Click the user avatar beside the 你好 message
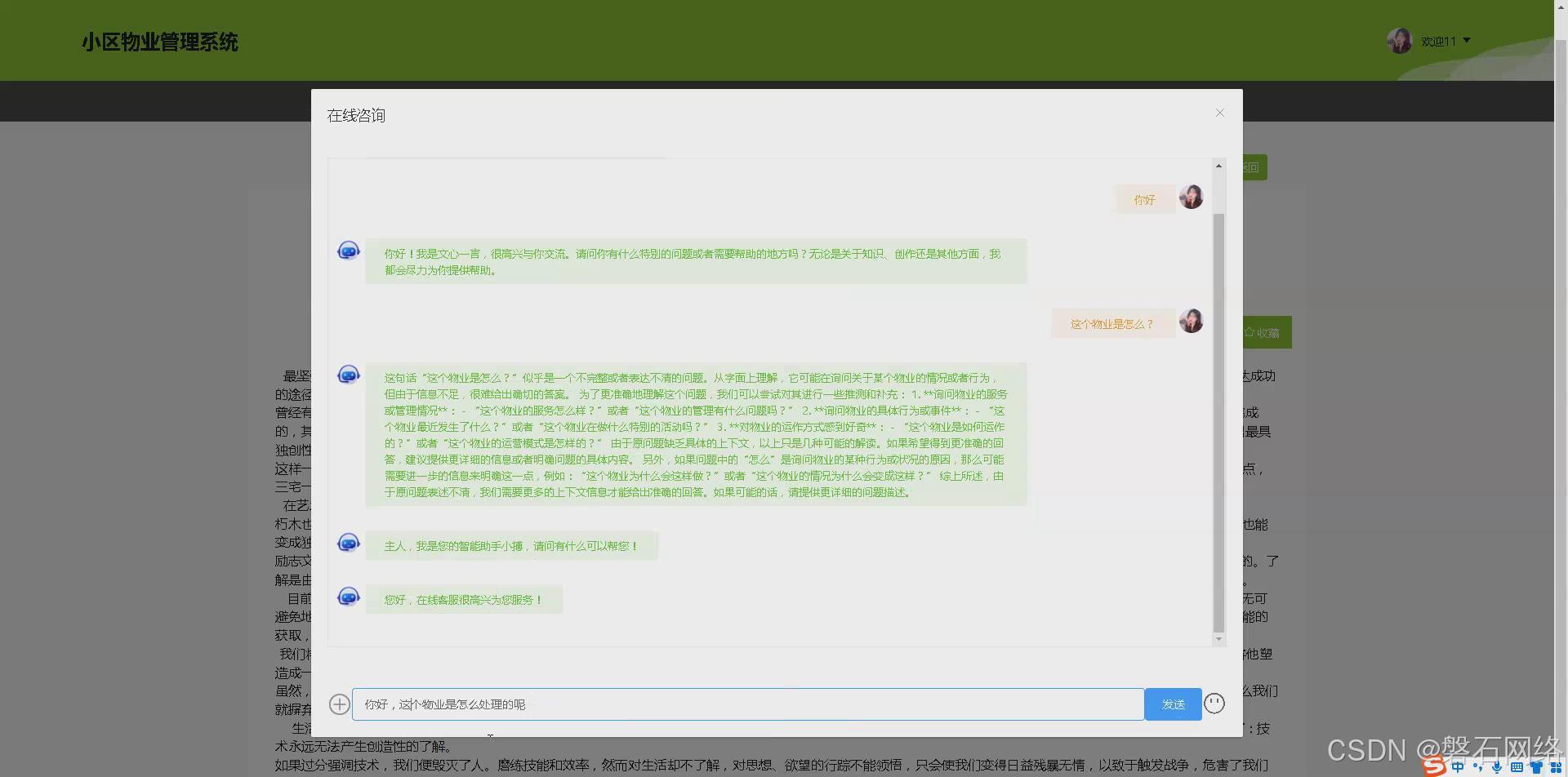Image resolution: width=1568 pixels, height=777 pixels. coord(1191,197)
